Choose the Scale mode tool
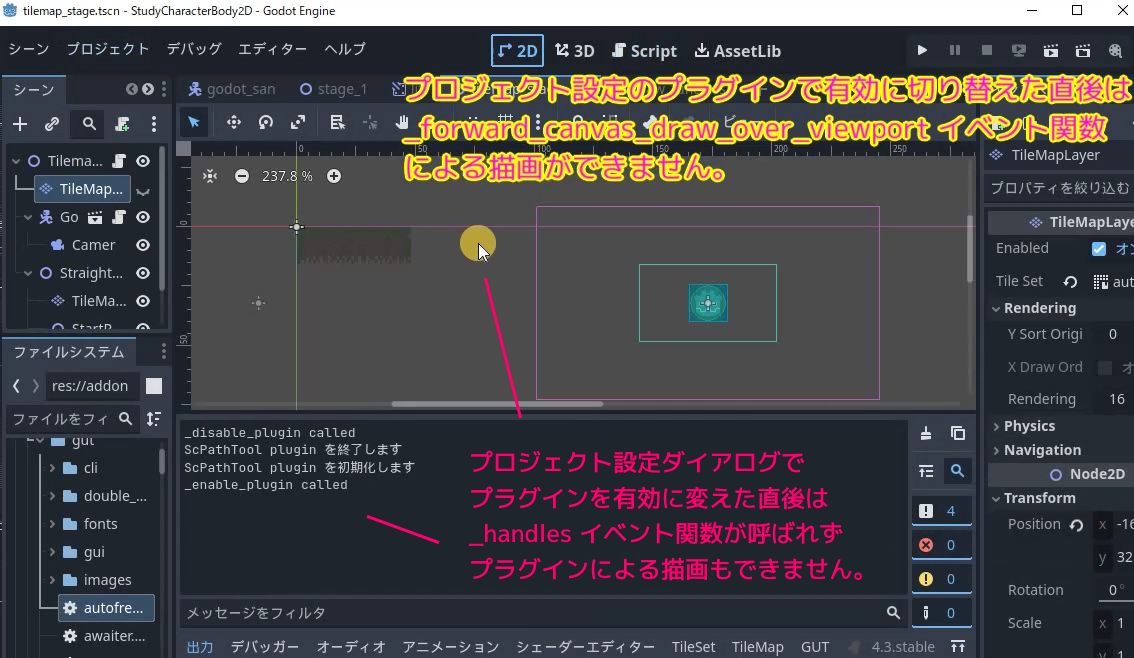The image size is (1134, 658). click(x=297, y=122)
